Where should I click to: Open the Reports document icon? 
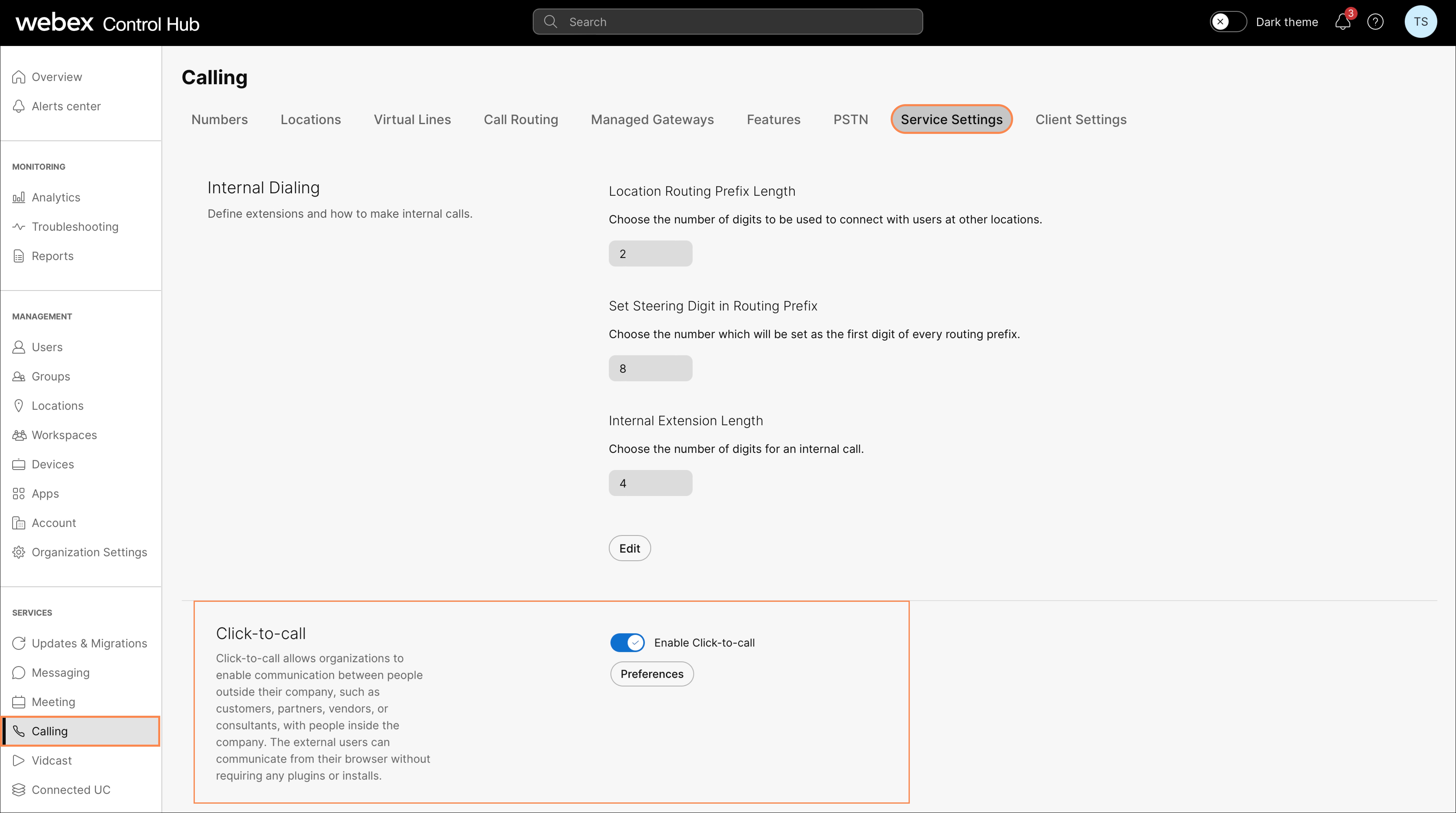[19, 256]
